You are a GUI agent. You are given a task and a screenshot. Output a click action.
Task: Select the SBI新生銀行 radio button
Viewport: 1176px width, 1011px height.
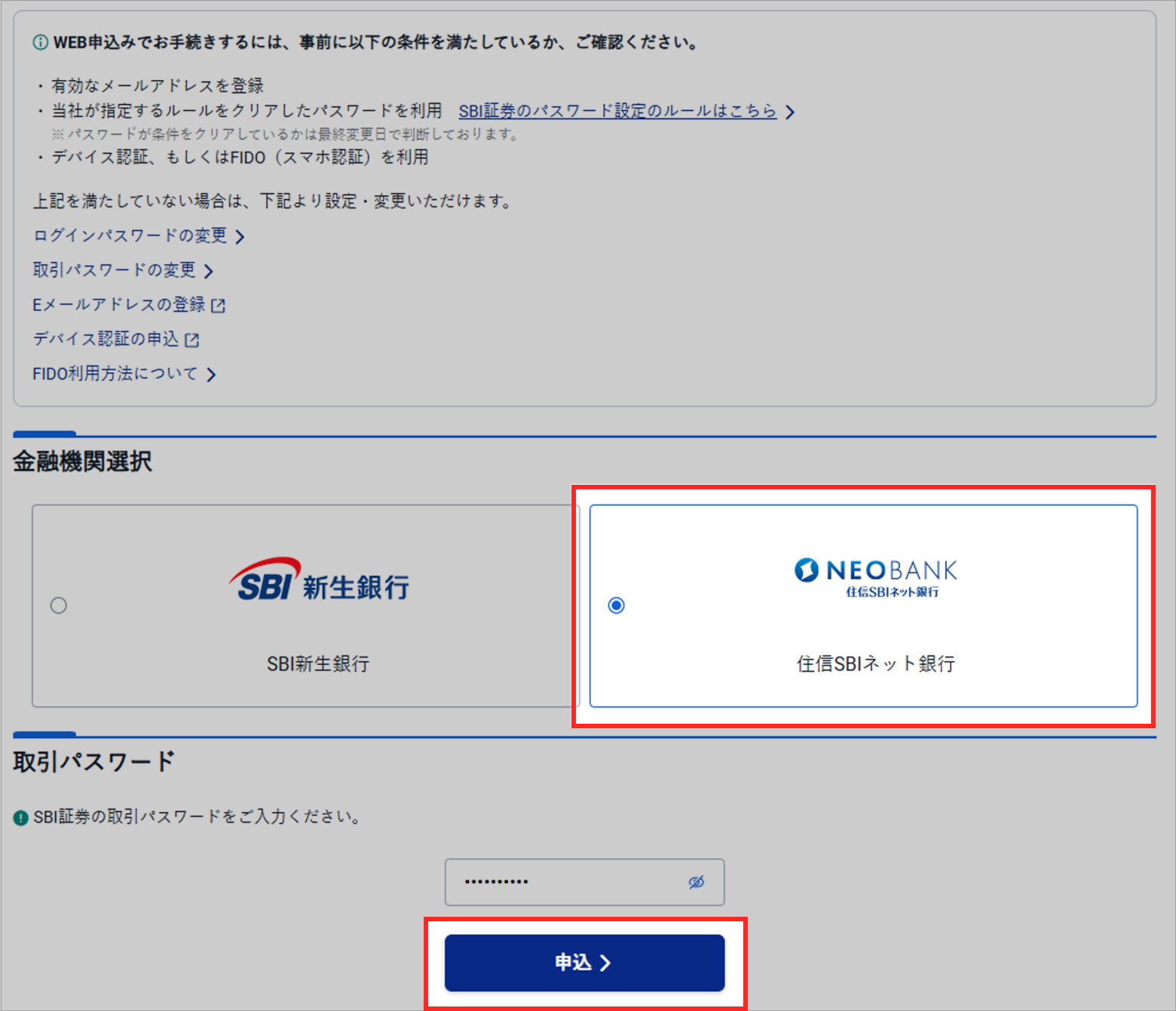(59, 605)
